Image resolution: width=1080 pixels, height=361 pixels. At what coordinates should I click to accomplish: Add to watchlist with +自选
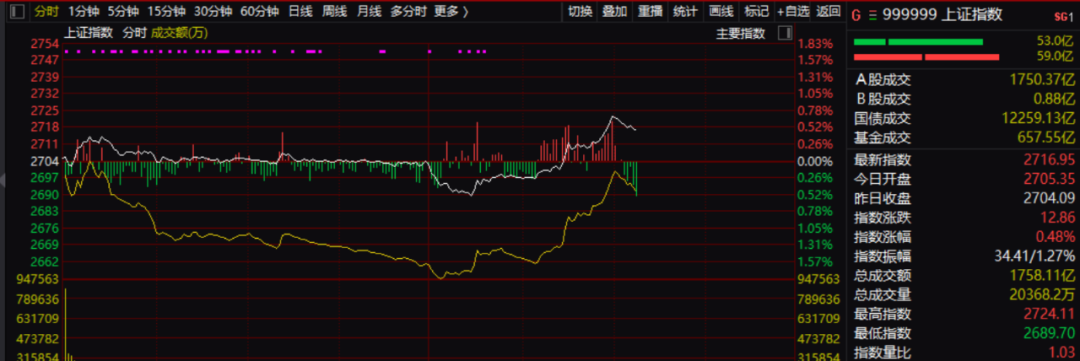(793, 11)
